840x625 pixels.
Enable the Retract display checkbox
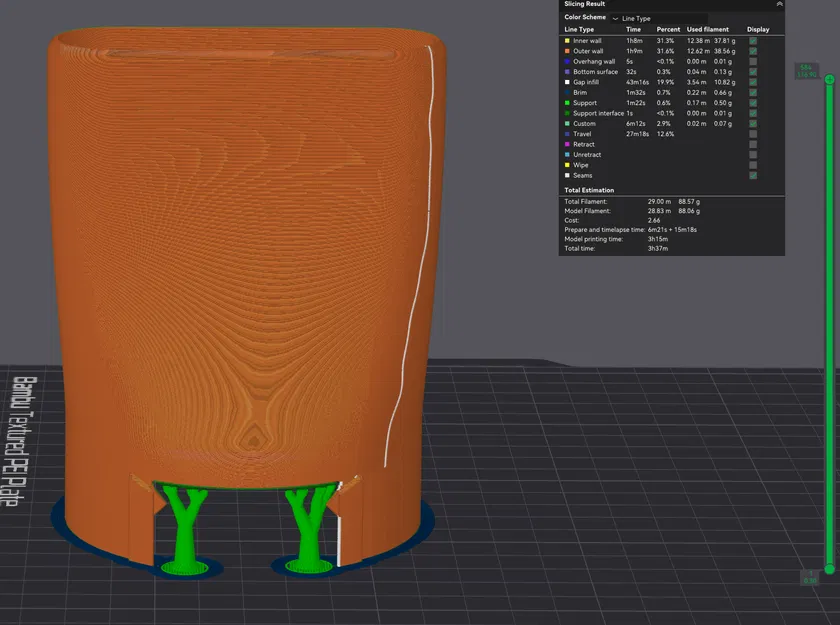[753, 144]
